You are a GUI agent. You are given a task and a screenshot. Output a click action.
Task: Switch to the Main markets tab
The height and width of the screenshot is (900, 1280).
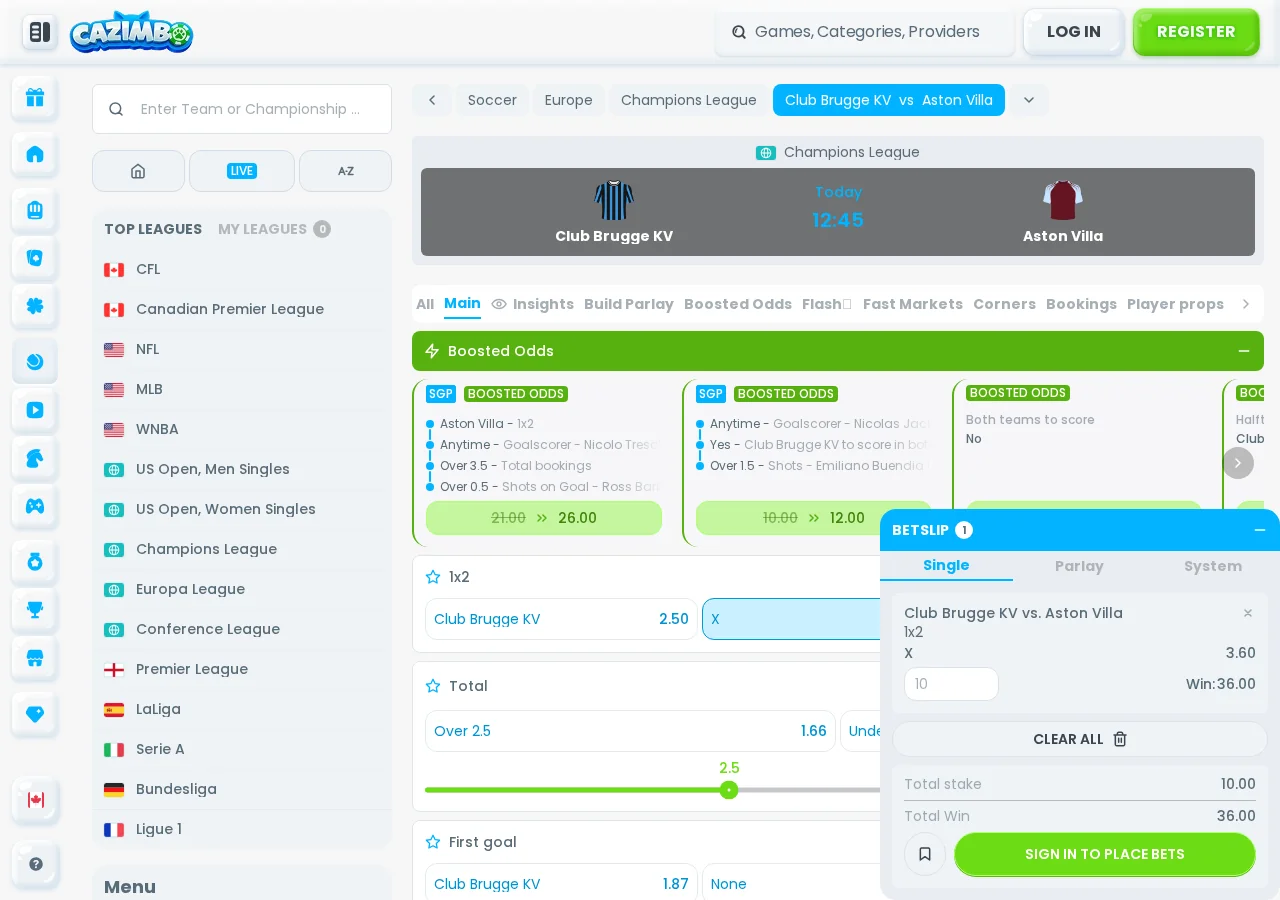[462, 304]
